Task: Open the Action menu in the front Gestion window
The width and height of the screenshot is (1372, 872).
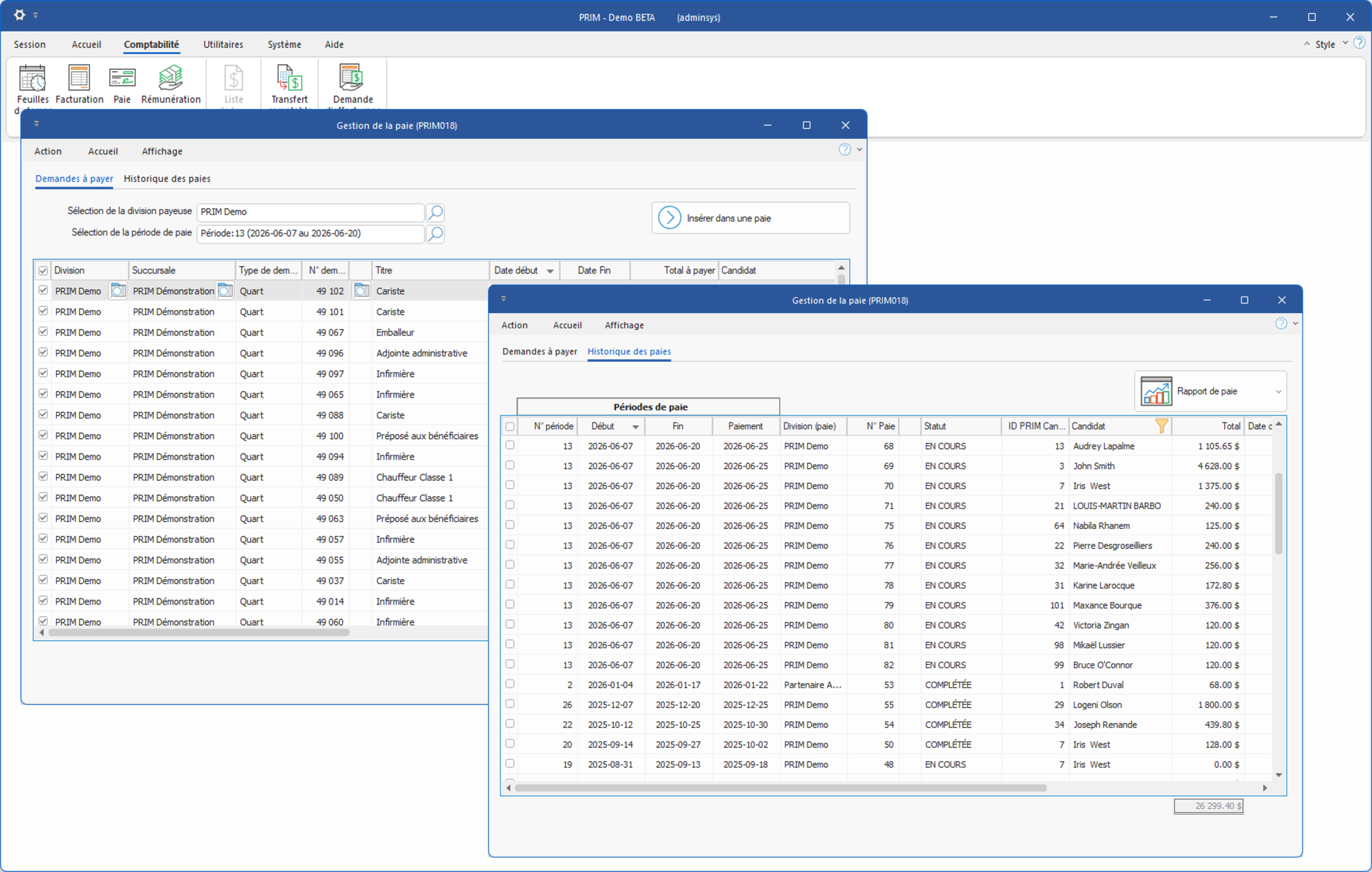Action: pos(514,325)
